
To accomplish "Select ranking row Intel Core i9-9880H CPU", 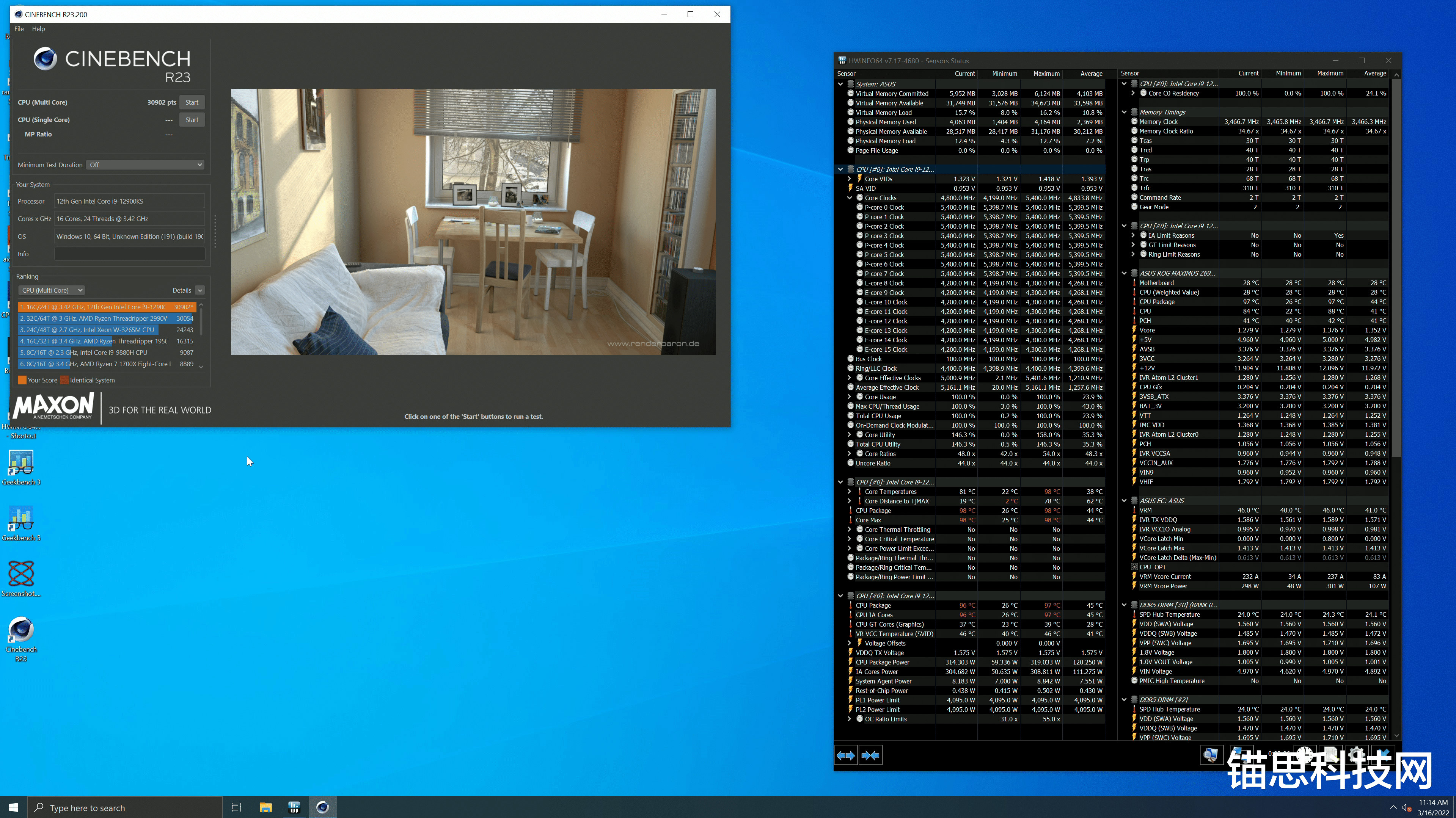I will pyautogui.click(x=107, y=353).
